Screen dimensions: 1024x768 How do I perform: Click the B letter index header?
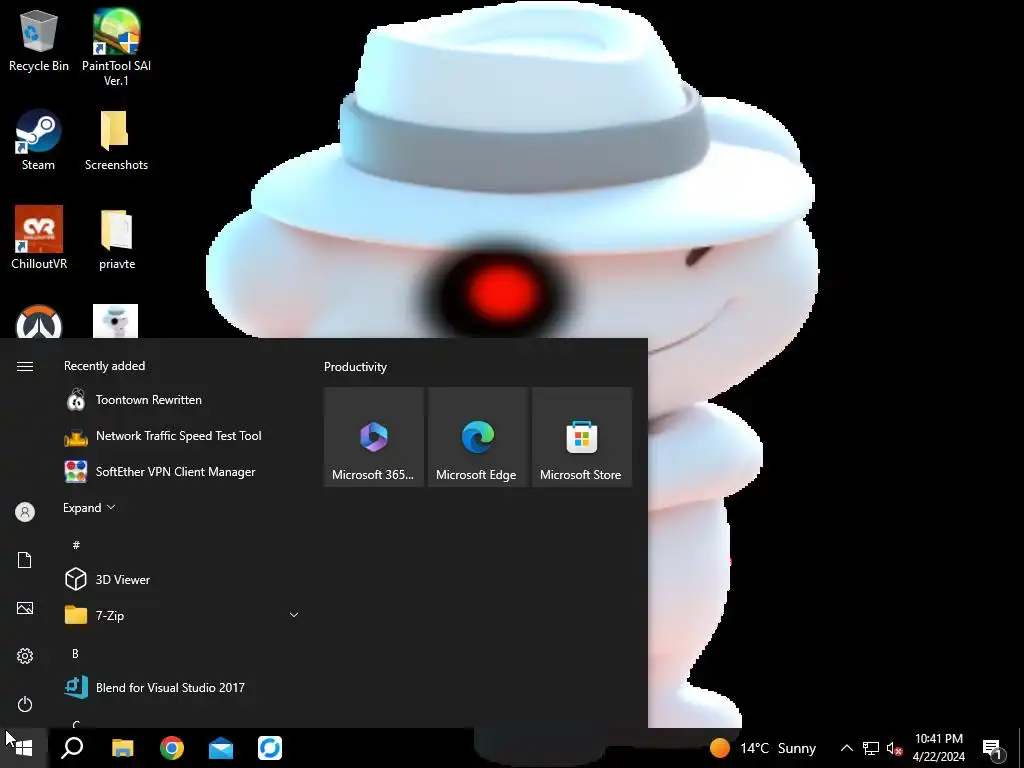(75, 654)
